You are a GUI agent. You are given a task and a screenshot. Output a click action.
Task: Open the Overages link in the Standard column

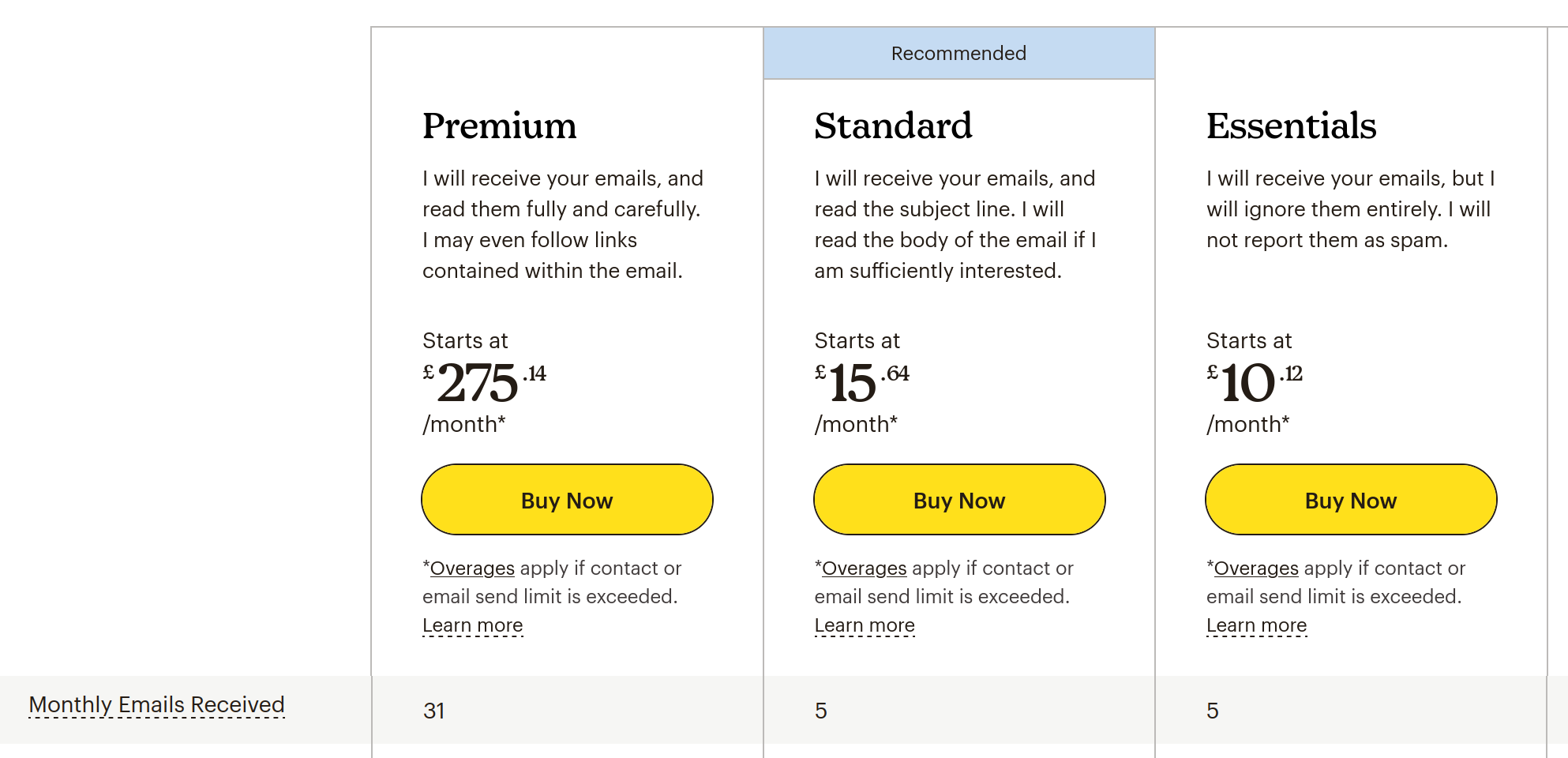pos(865,568)
